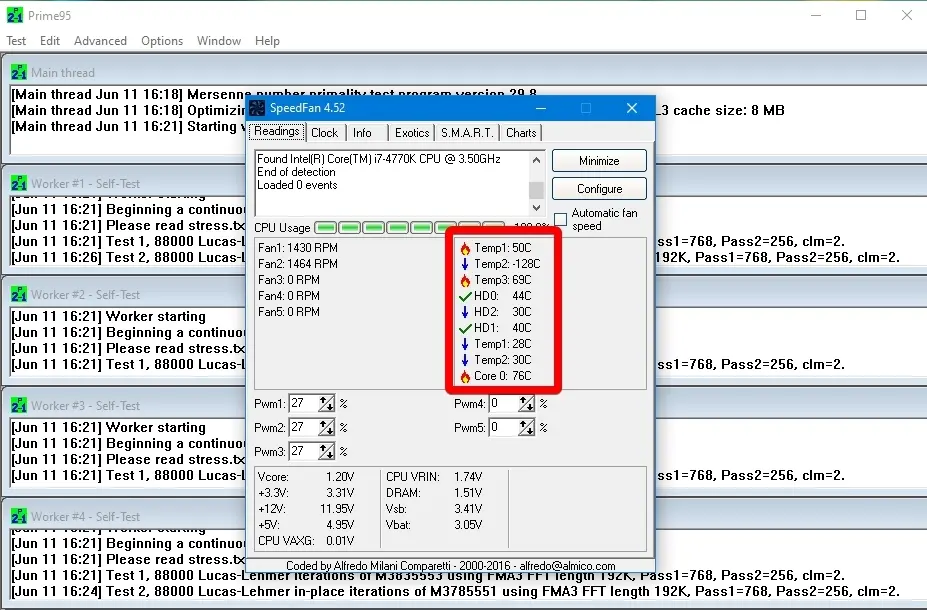927x610 pixels.
Task: Click the Worker #4 window icon
Action: pyautogui.click(x=19, y=516)
